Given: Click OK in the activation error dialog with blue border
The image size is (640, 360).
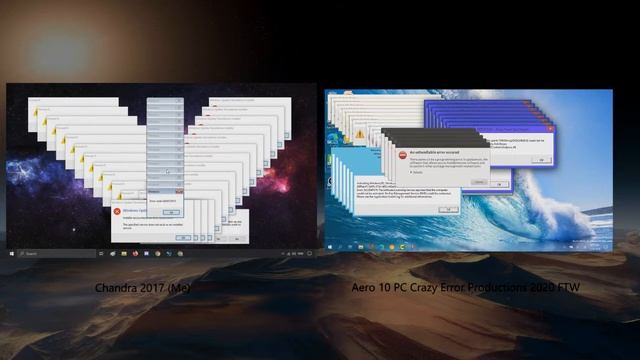Looking at the screenshot, I should [448, 209].
